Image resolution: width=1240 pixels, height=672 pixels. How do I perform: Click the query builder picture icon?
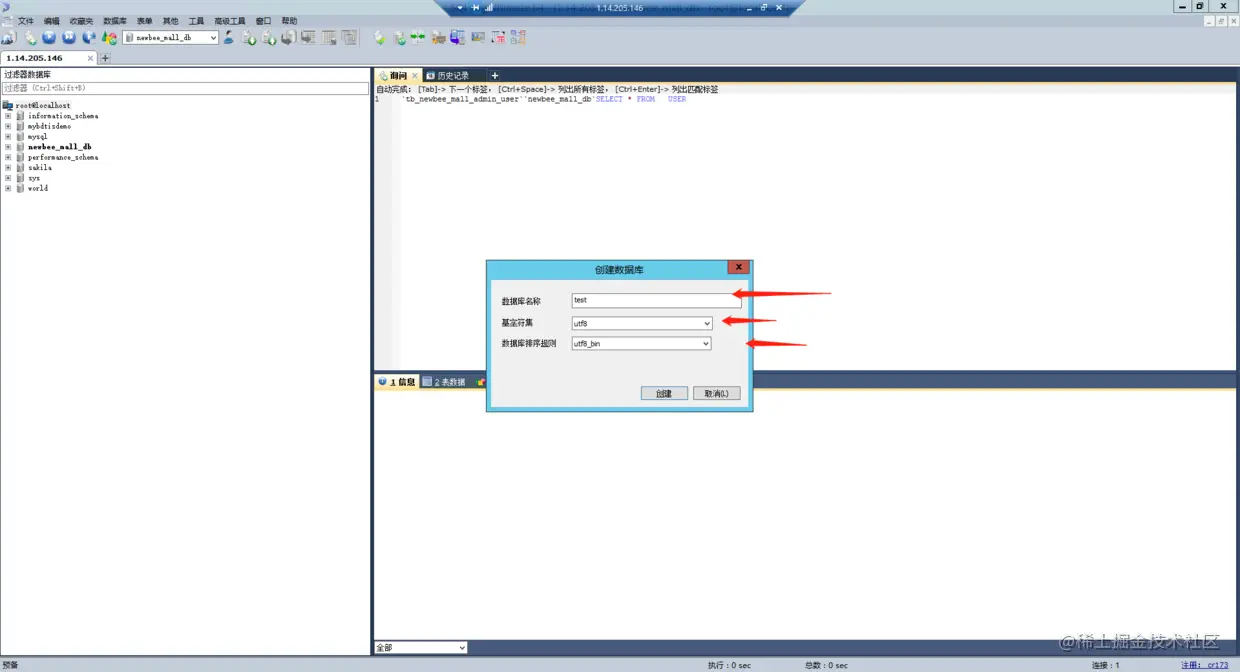coord(478,37)
